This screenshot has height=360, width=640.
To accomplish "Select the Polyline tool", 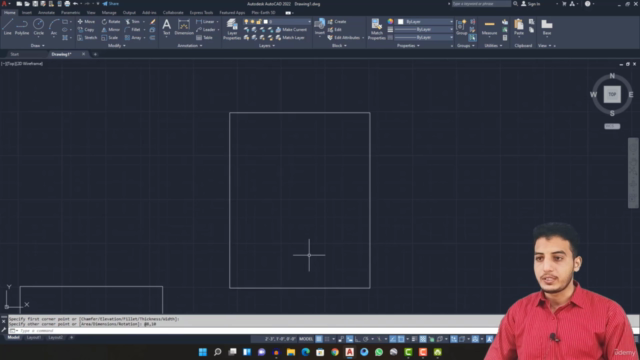I will [x=22, y=27].
